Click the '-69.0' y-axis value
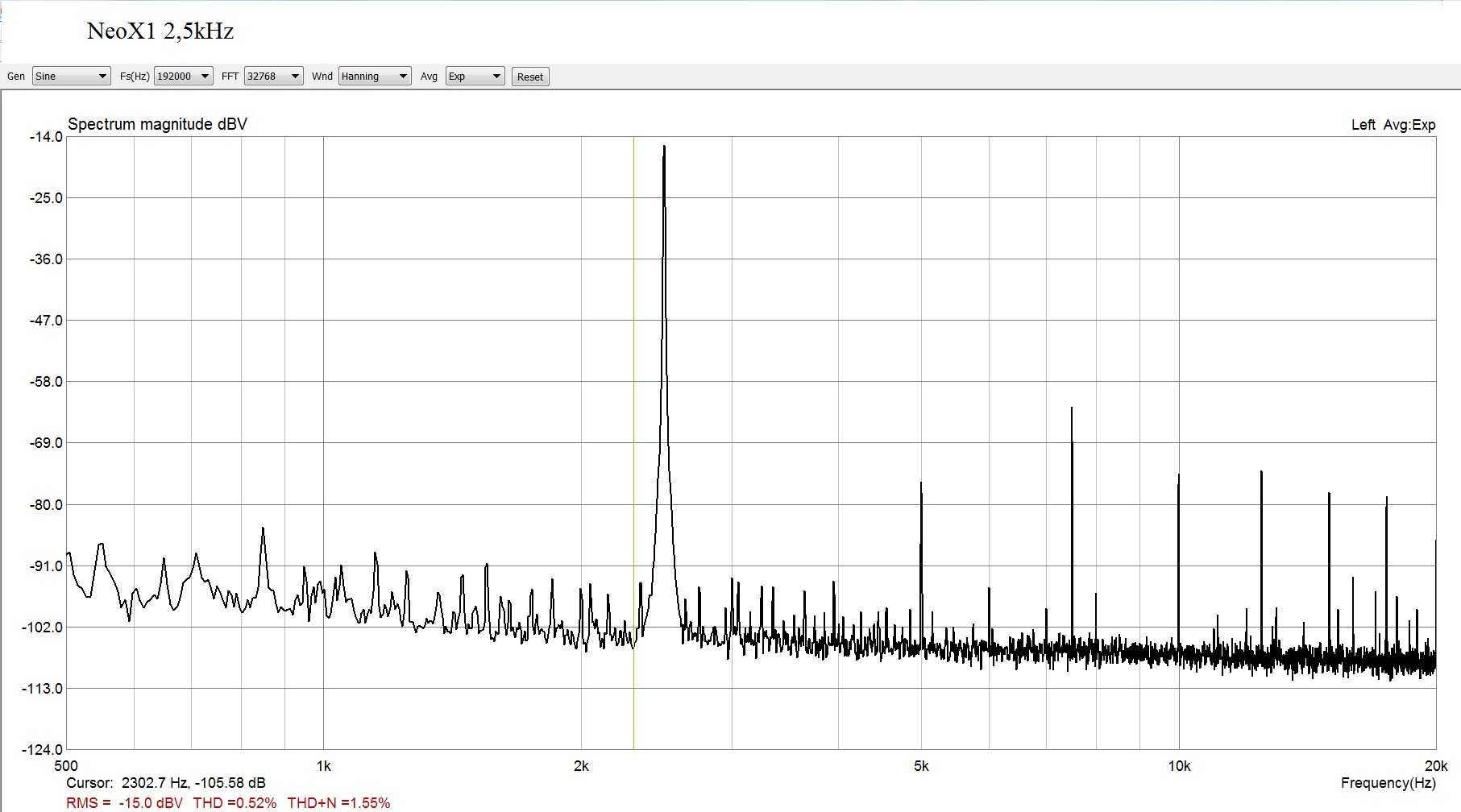Image resolution: width=1461 pixels, height=812 pixels. pyautogui.click(x=46, y=443)
